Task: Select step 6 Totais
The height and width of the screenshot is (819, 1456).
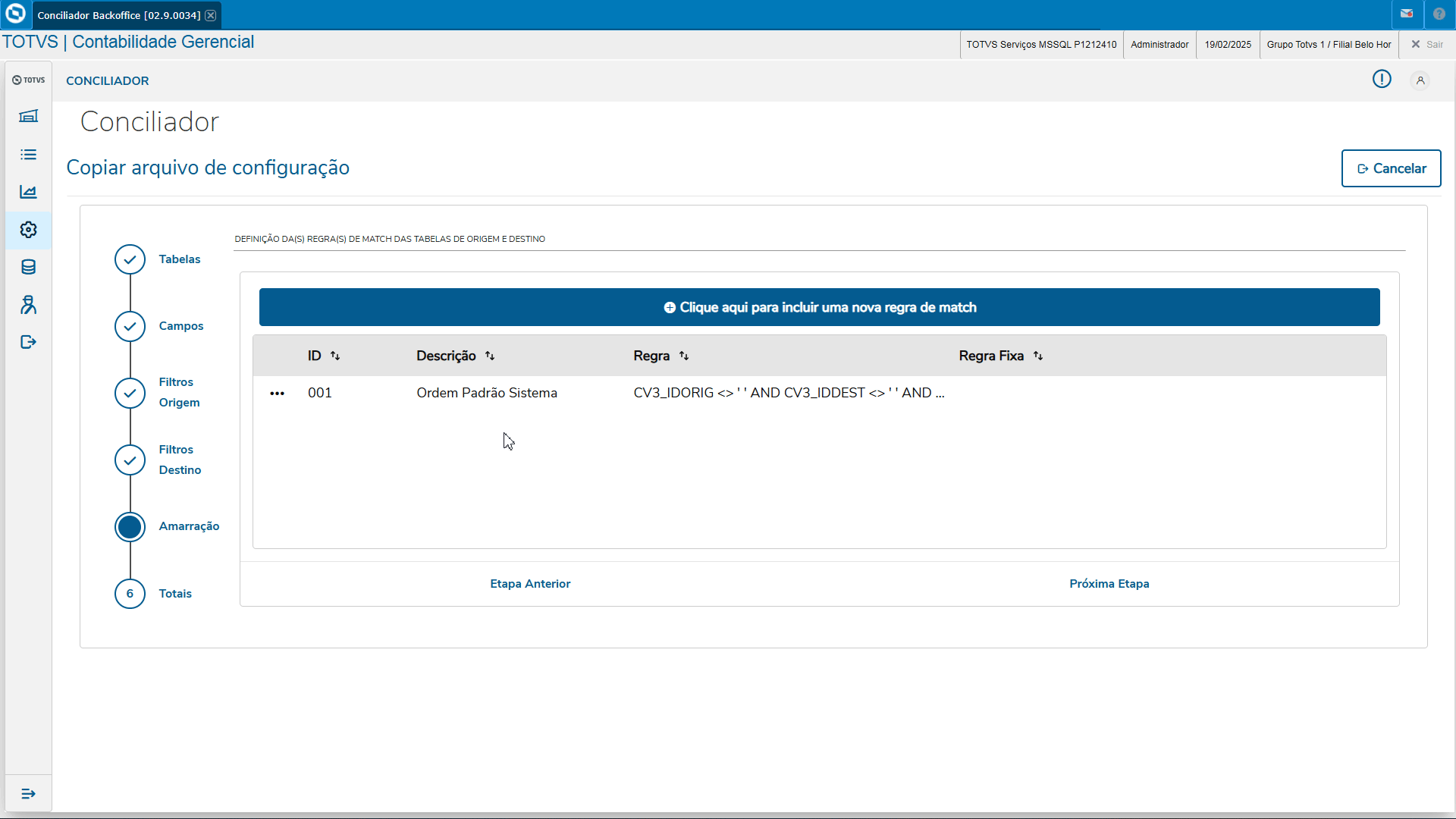Action: point(130,594)
